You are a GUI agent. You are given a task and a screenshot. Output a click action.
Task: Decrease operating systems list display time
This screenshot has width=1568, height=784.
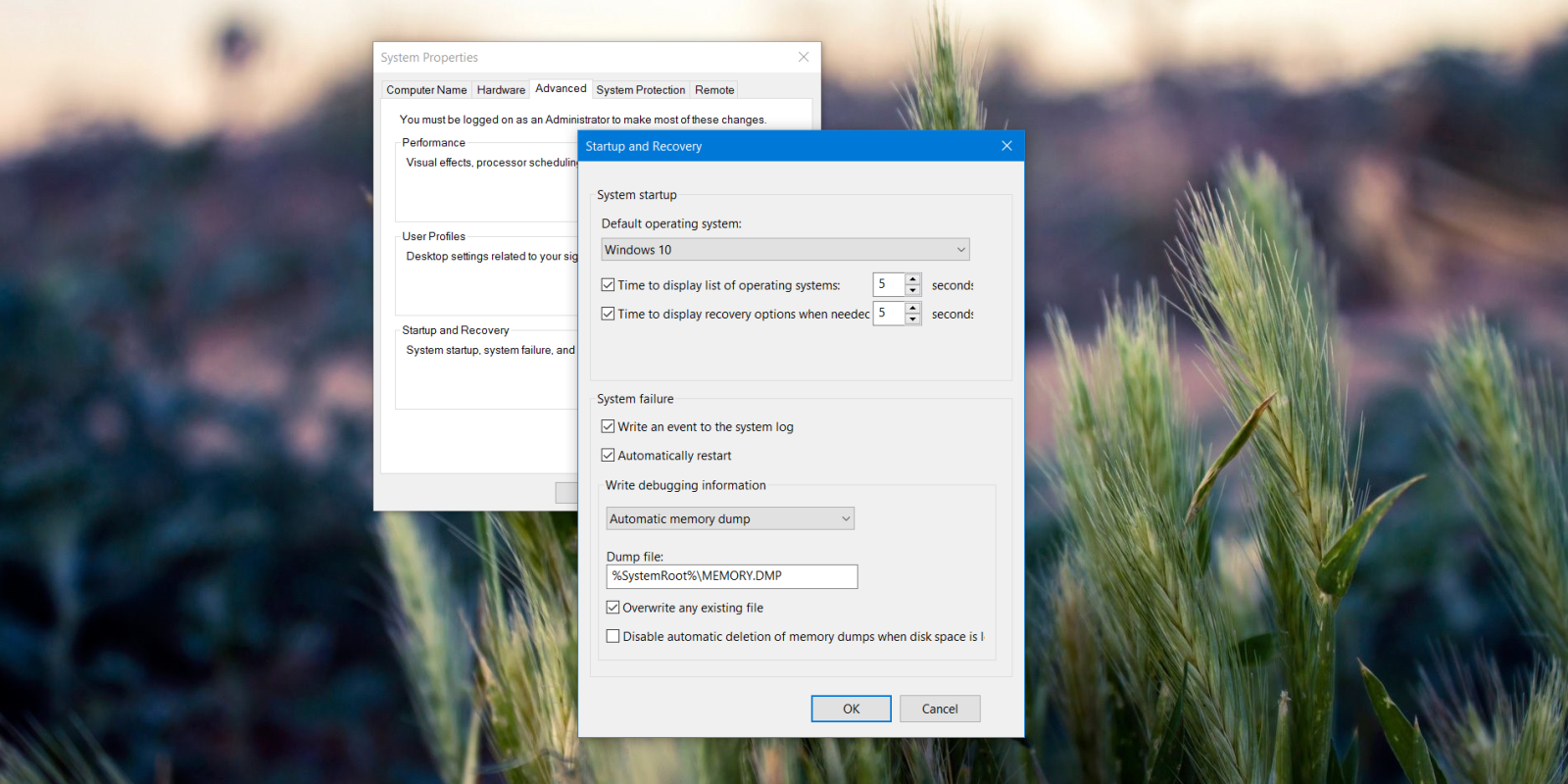pos(913,290)
